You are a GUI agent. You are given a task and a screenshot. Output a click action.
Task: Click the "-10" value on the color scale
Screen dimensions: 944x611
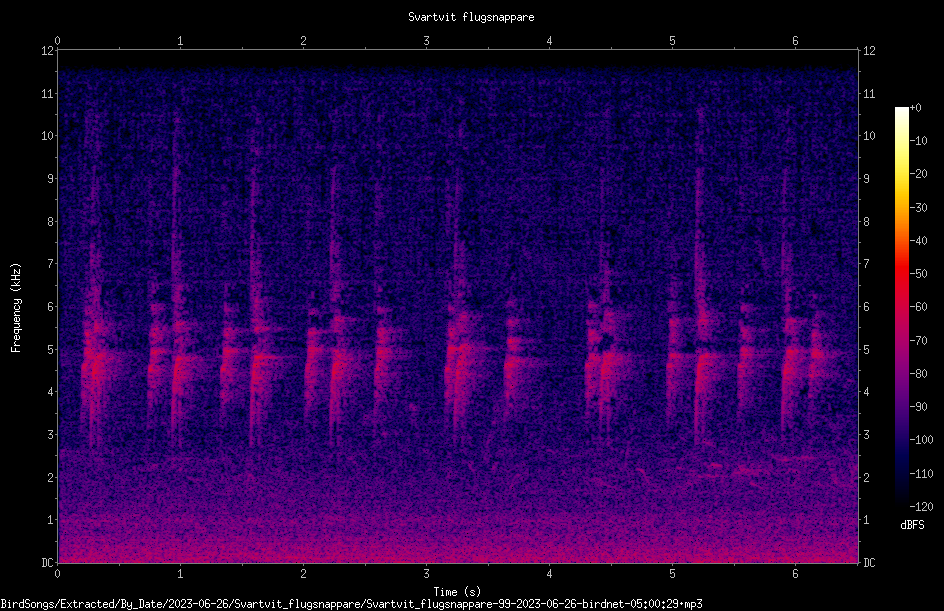[919, 141]
